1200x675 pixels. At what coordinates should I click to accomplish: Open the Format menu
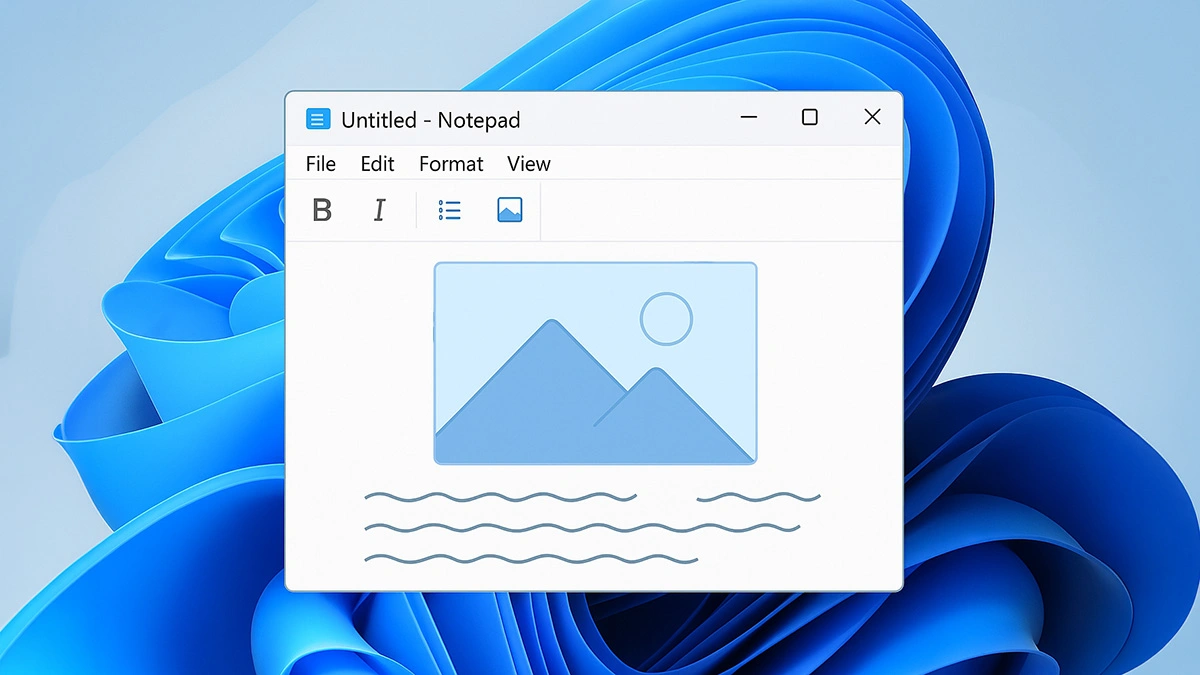click(451, 164)
